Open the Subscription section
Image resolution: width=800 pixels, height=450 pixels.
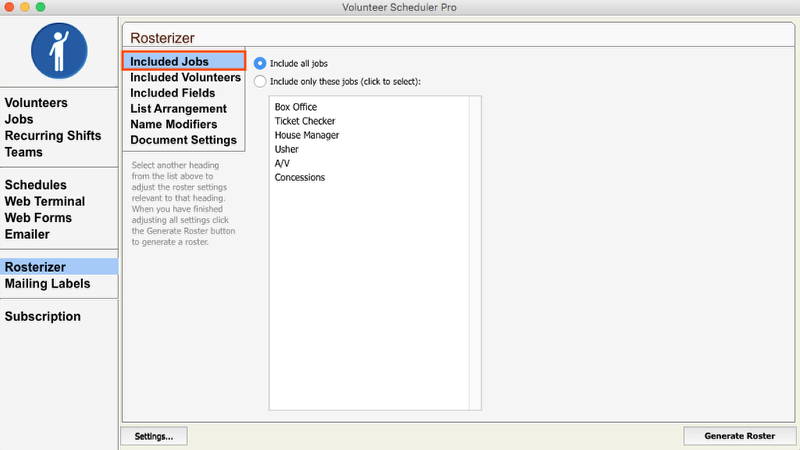coord(43,316)
